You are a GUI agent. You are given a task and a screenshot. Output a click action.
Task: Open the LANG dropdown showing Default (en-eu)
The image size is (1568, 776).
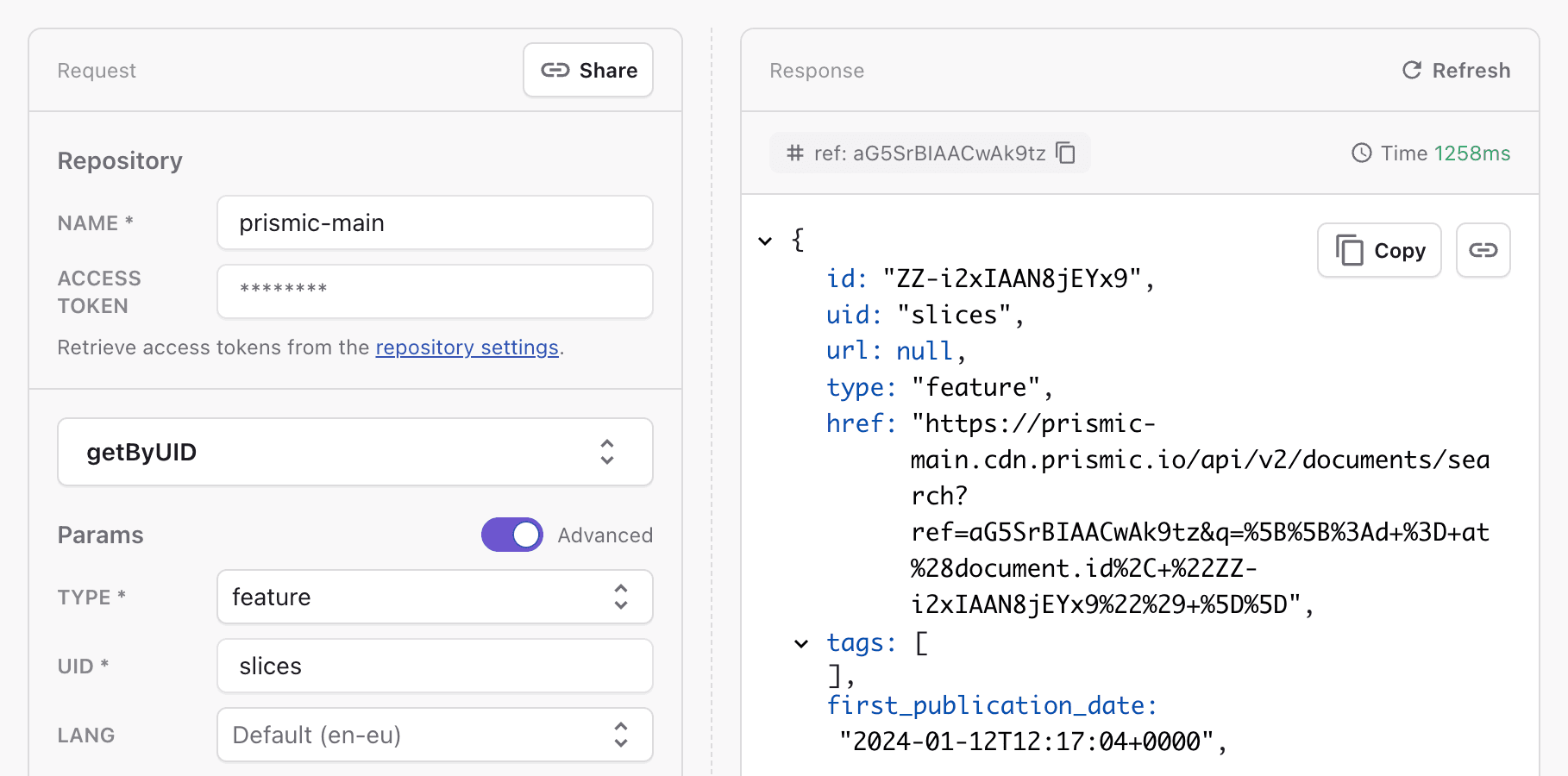coord(434,735)
